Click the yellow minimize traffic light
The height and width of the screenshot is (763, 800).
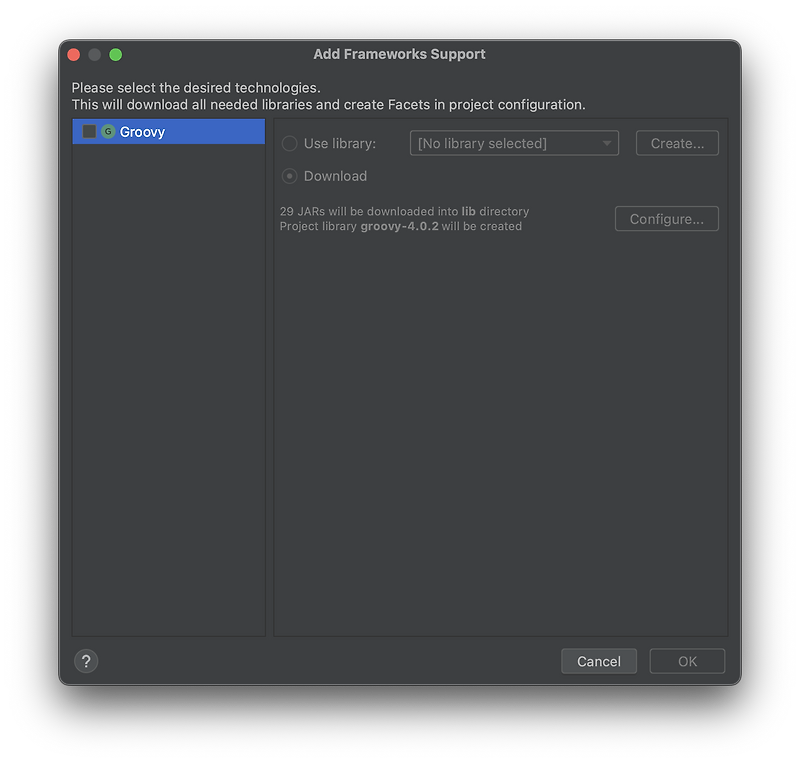coord(94,54)
